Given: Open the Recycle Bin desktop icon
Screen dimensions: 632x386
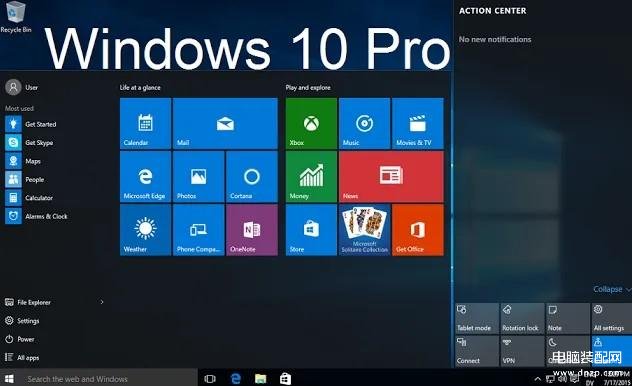Looking at the screenshot, I should coord(16,17).
